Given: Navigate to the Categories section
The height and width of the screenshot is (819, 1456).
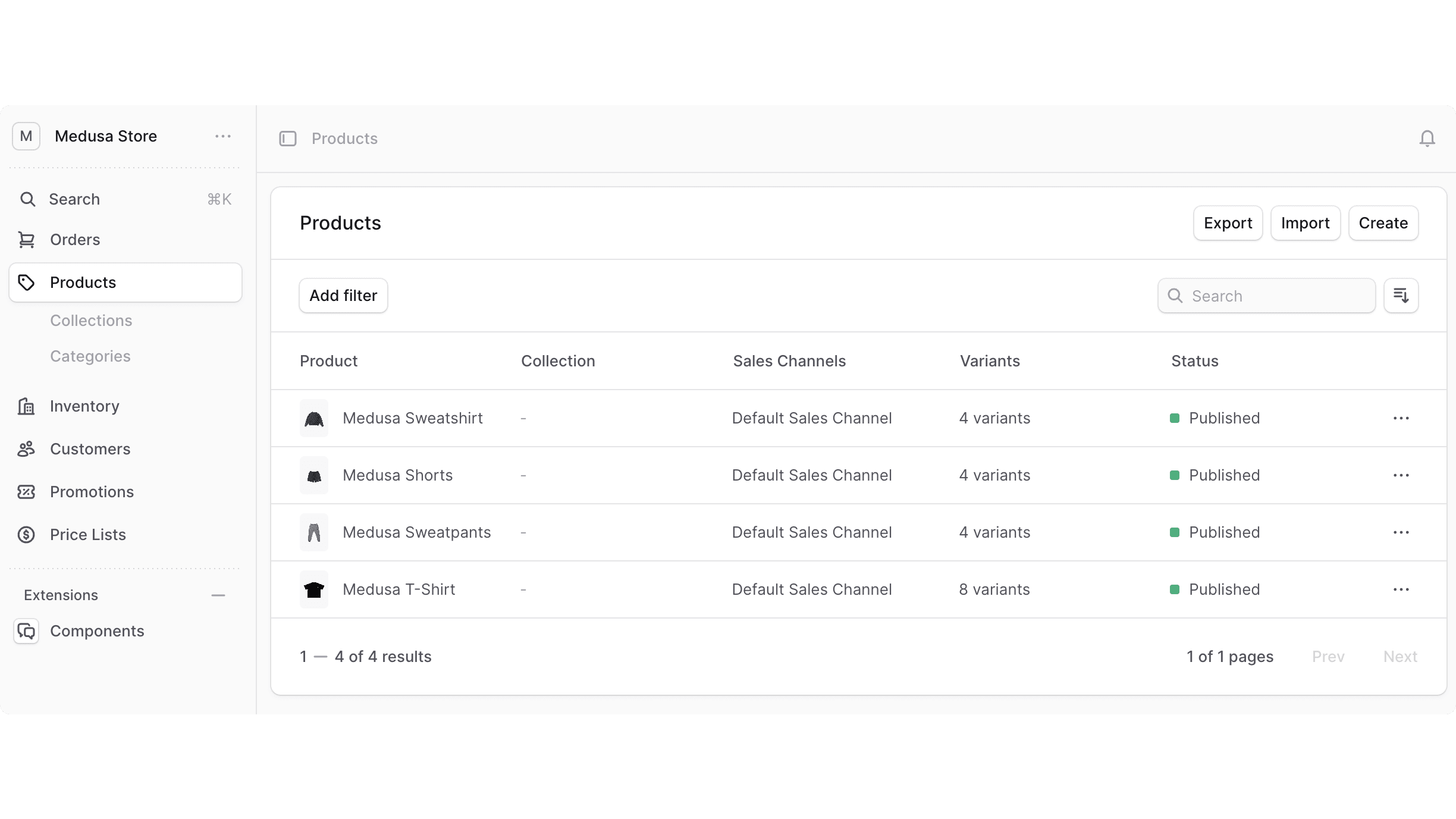Looking at the screenshot, I should tap(90, 356).
